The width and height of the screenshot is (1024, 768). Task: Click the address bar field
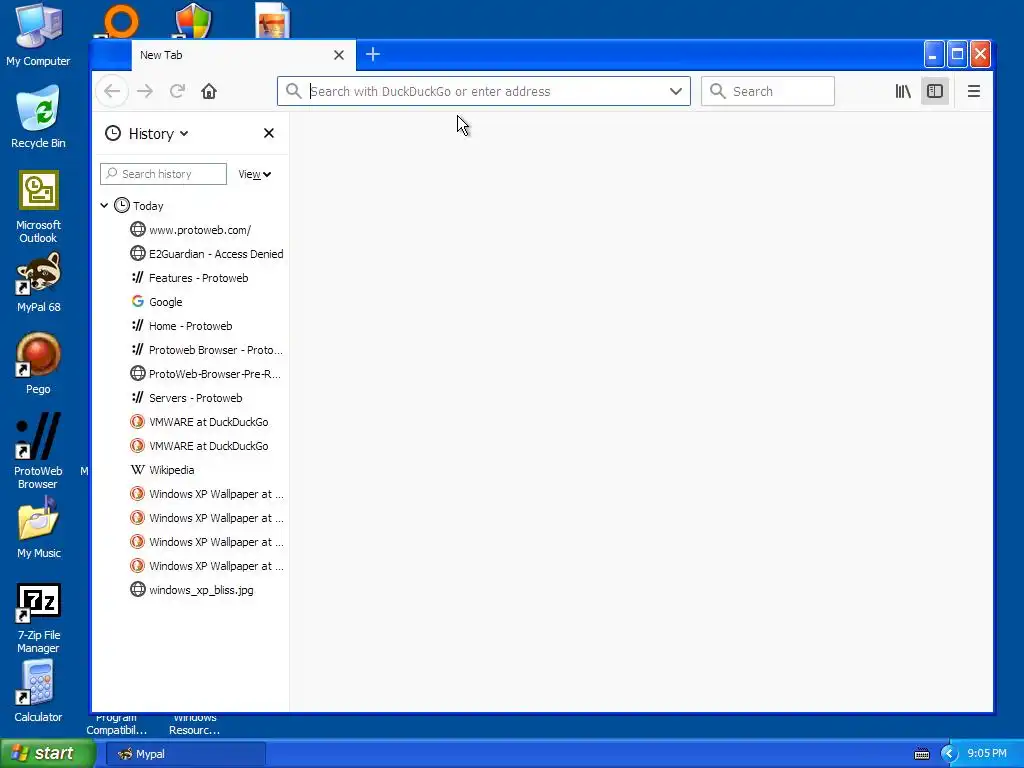[484, 91]
